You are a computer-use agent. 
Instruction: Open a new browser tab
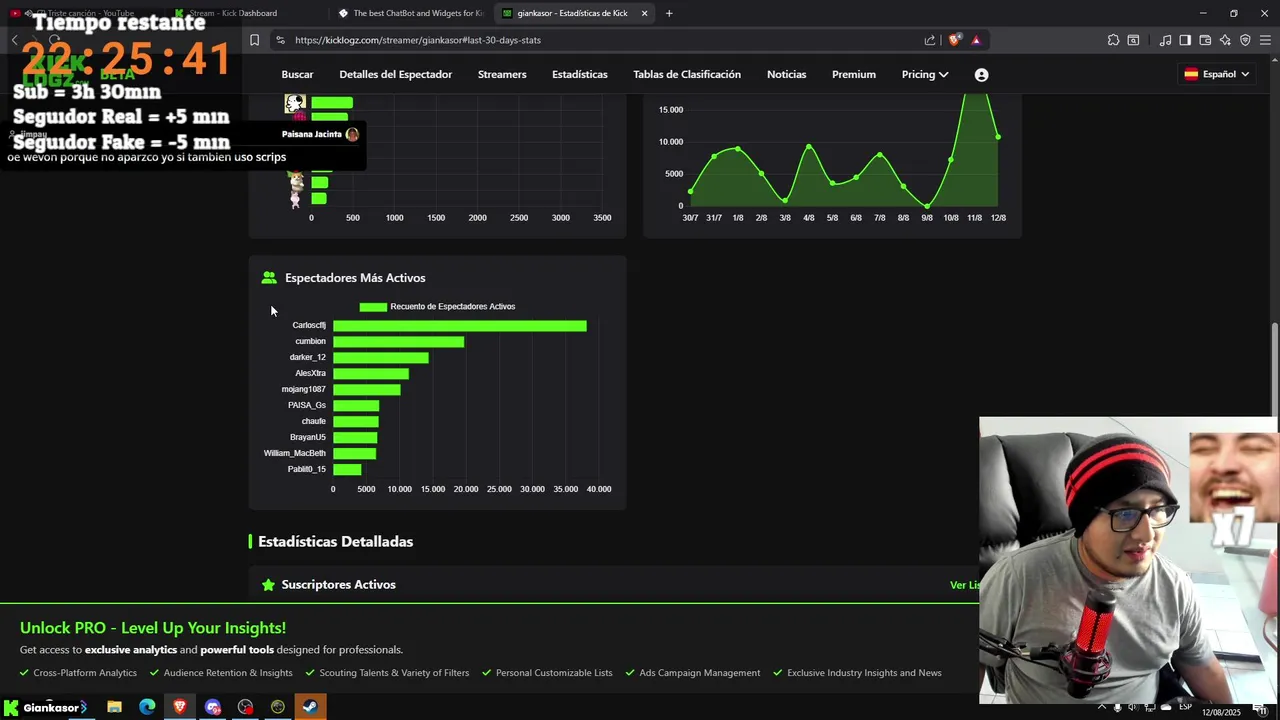(x=669, y=13)
